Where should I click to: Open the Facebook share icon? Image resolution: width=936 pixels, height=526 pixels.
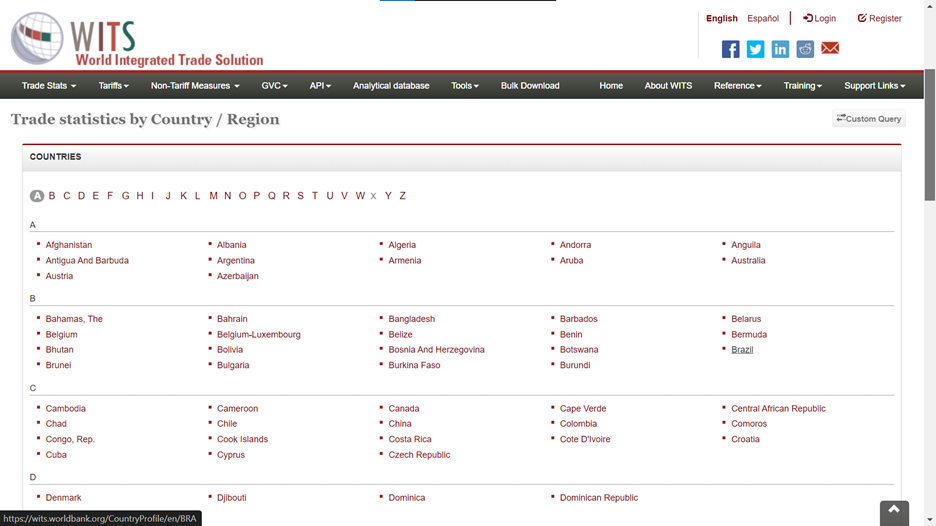tap(731, 49)
